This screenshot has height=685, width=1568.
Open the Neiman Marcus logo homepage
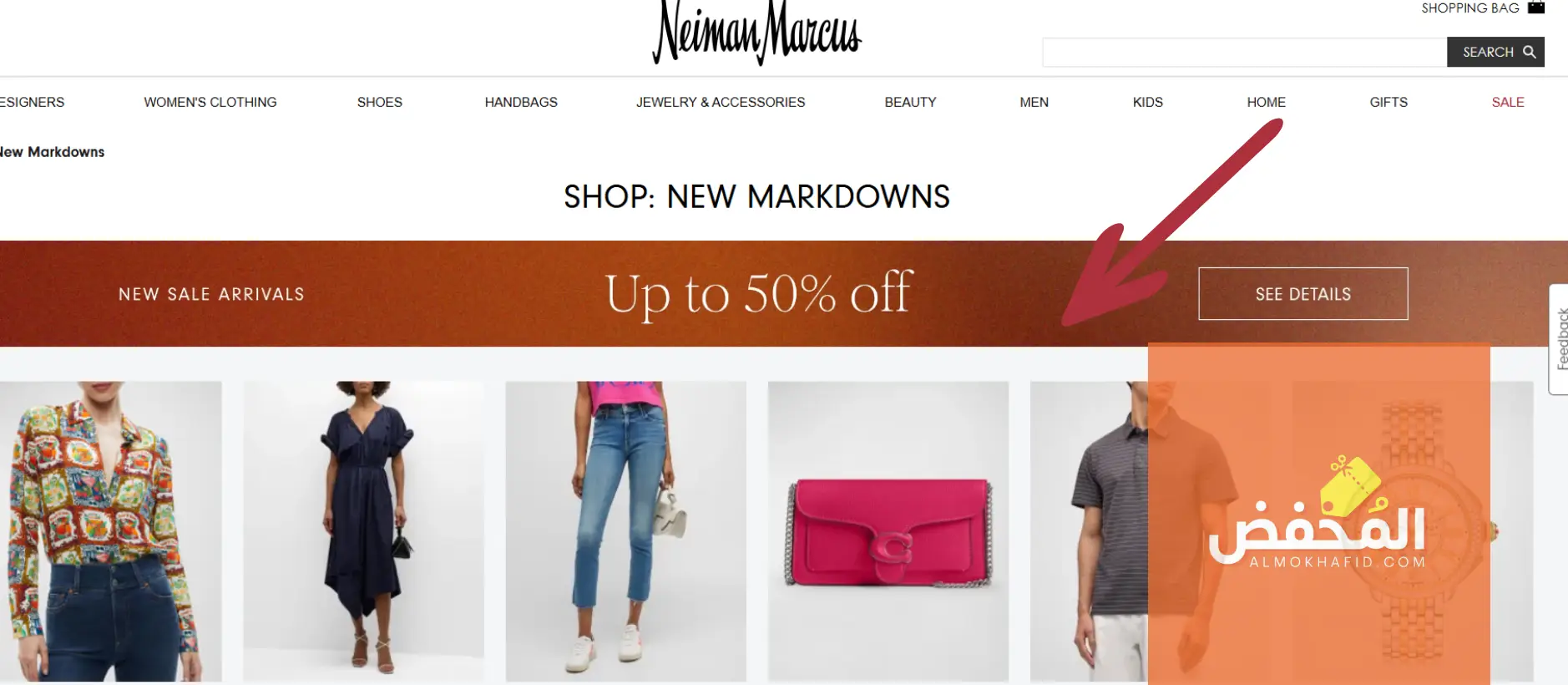tap(756, 33)
